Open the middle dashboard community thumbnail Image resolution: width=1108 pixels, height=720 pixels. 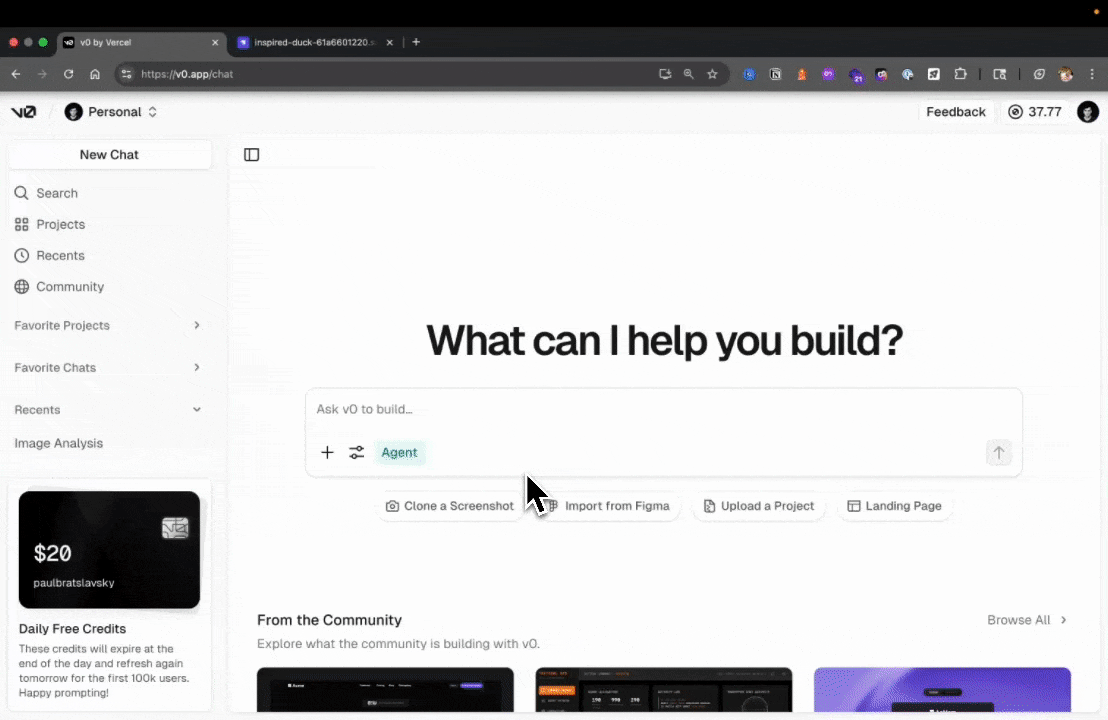(x=664, y=690)
